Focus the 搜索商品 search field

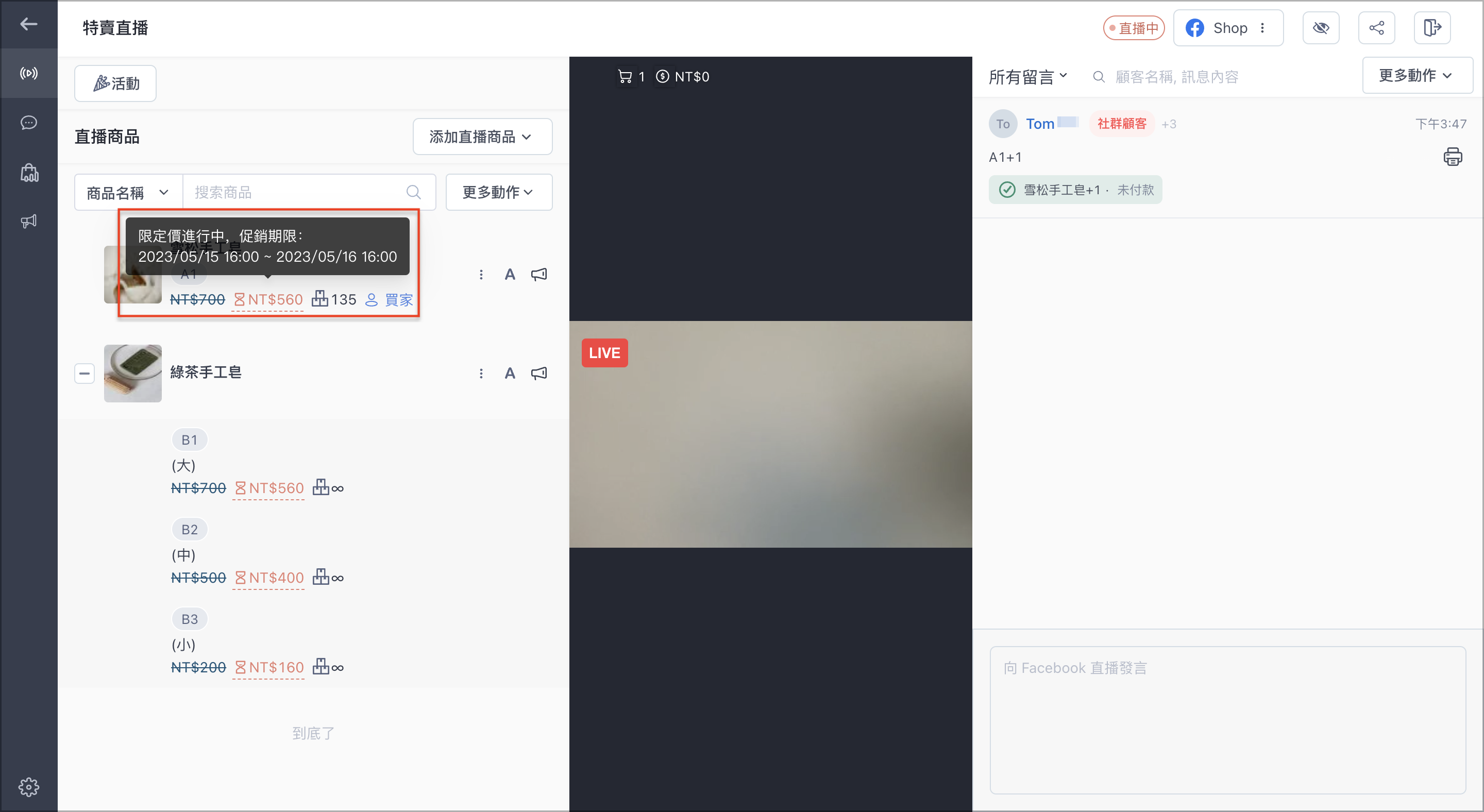coord(309,192)
